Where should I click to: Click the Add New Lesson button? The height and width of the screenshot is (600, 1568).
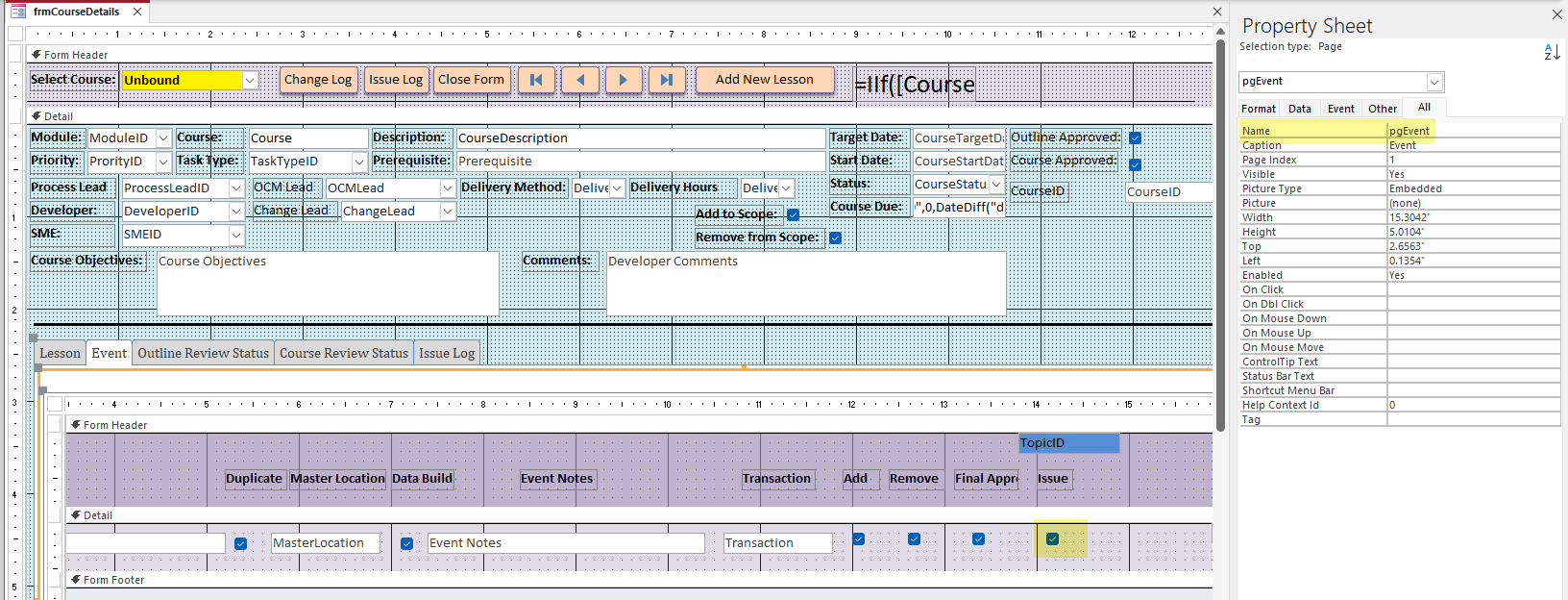click(x=765, y=80)
